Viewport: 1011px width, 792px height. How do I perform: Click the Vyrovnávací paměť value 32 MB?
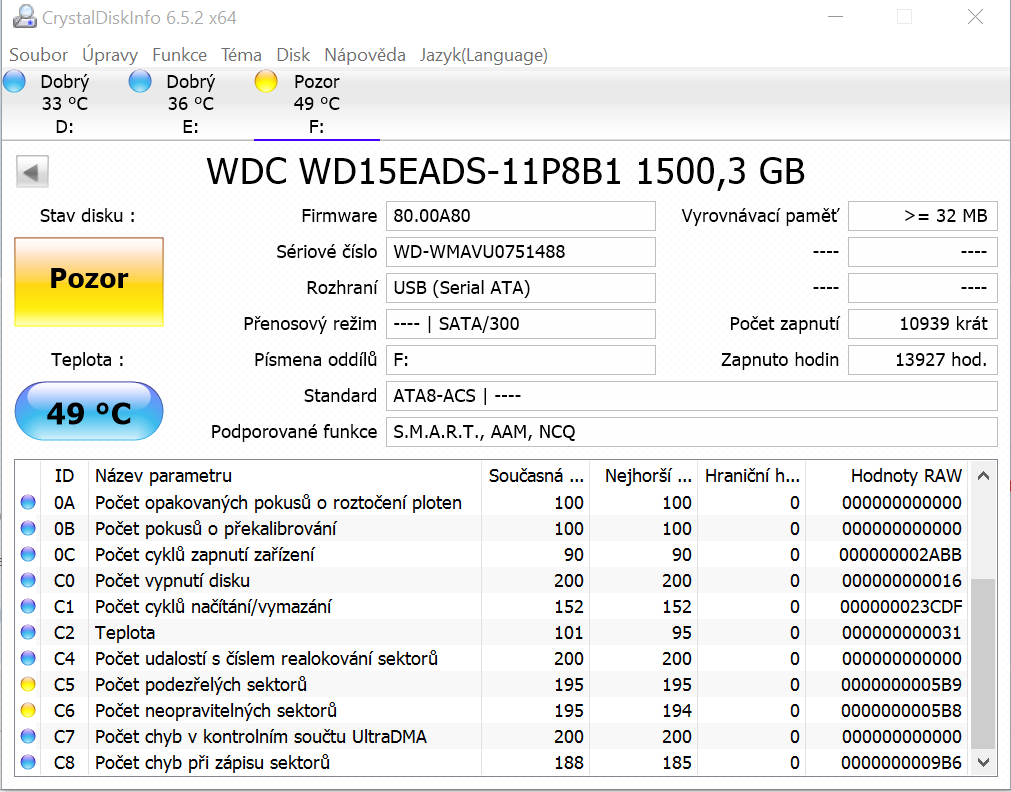923,215
